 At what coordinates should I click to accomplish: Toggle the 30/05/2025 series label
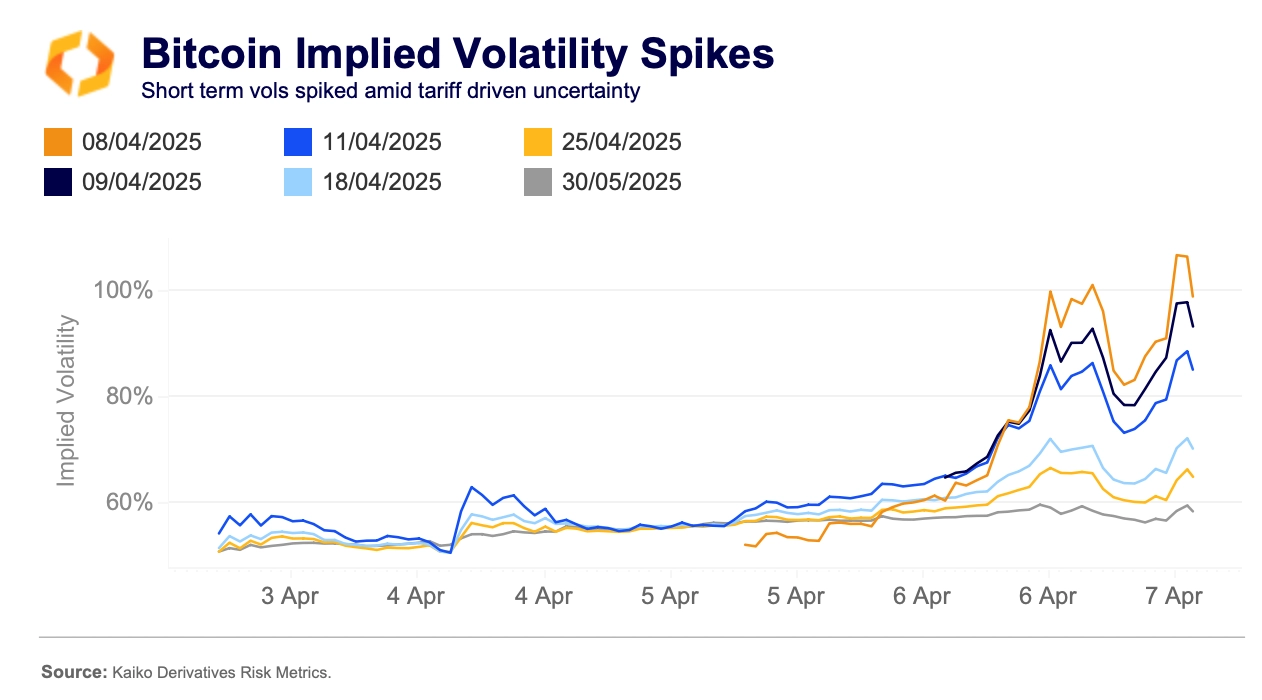(x=622, y=182)
